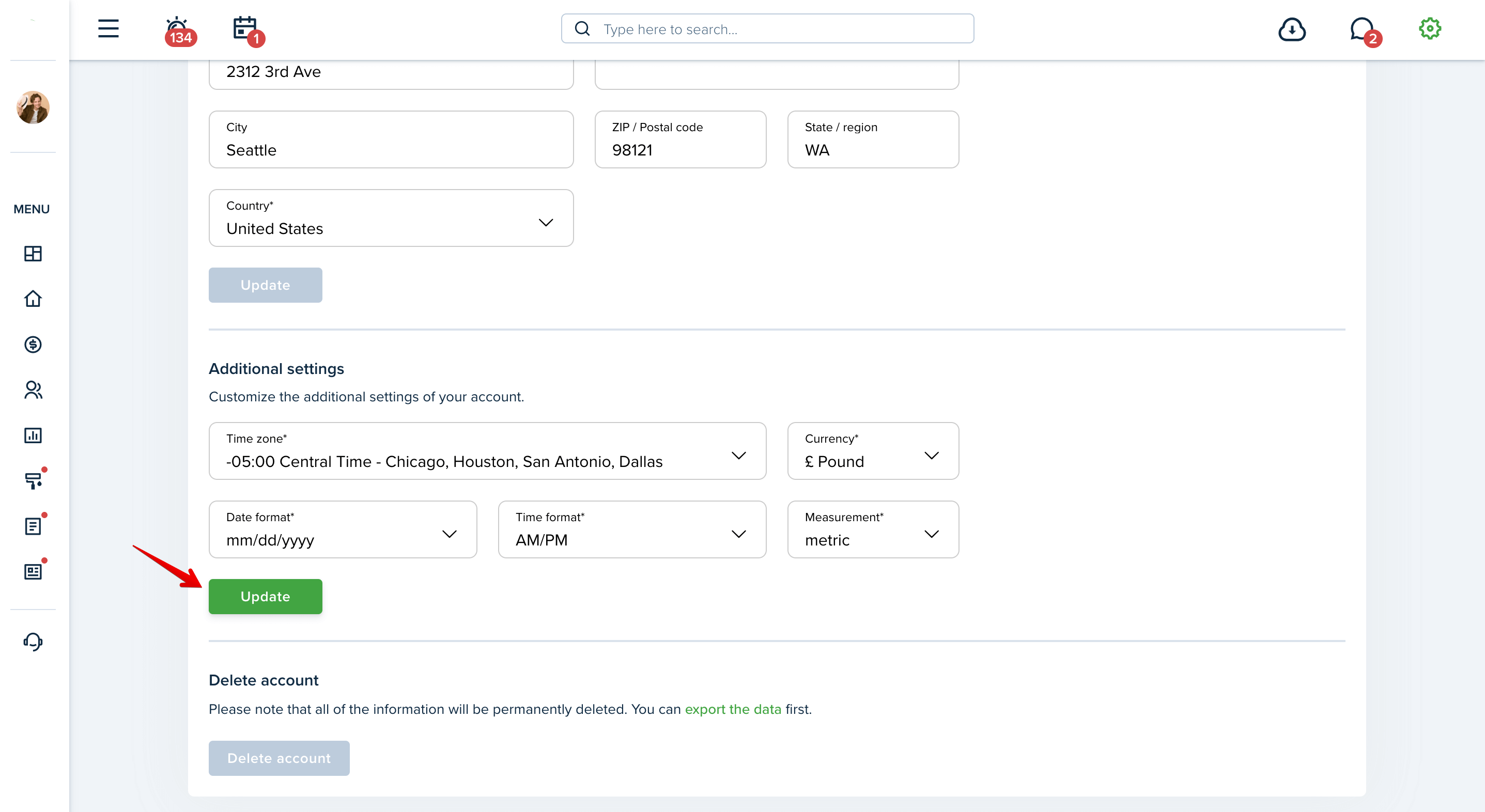
Task: Open the green settings gear
Action: coord(1430,28)
